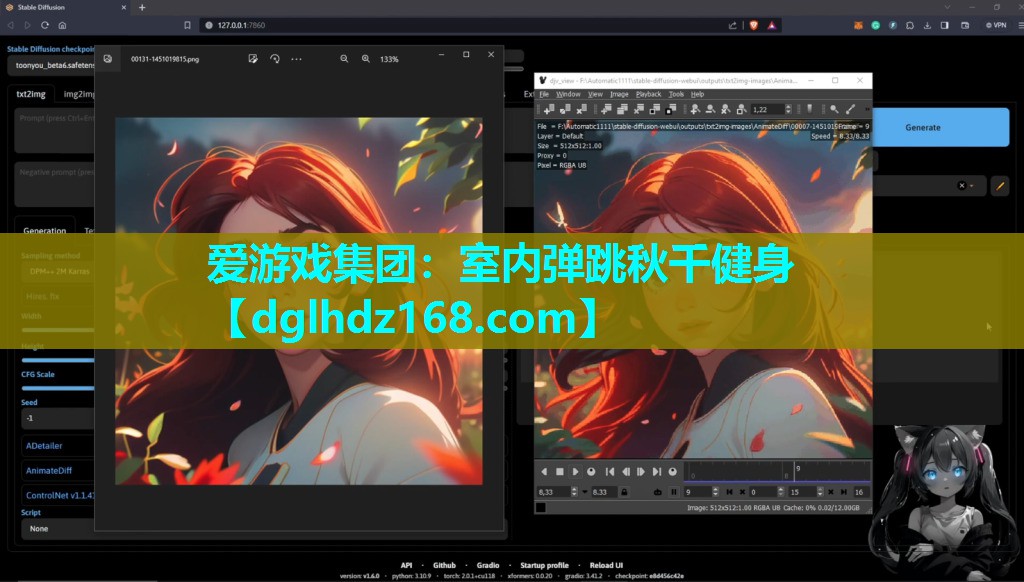Stop playback in djv_view
This screenshot has width=1024, height=582.
[x=560, y=472]
